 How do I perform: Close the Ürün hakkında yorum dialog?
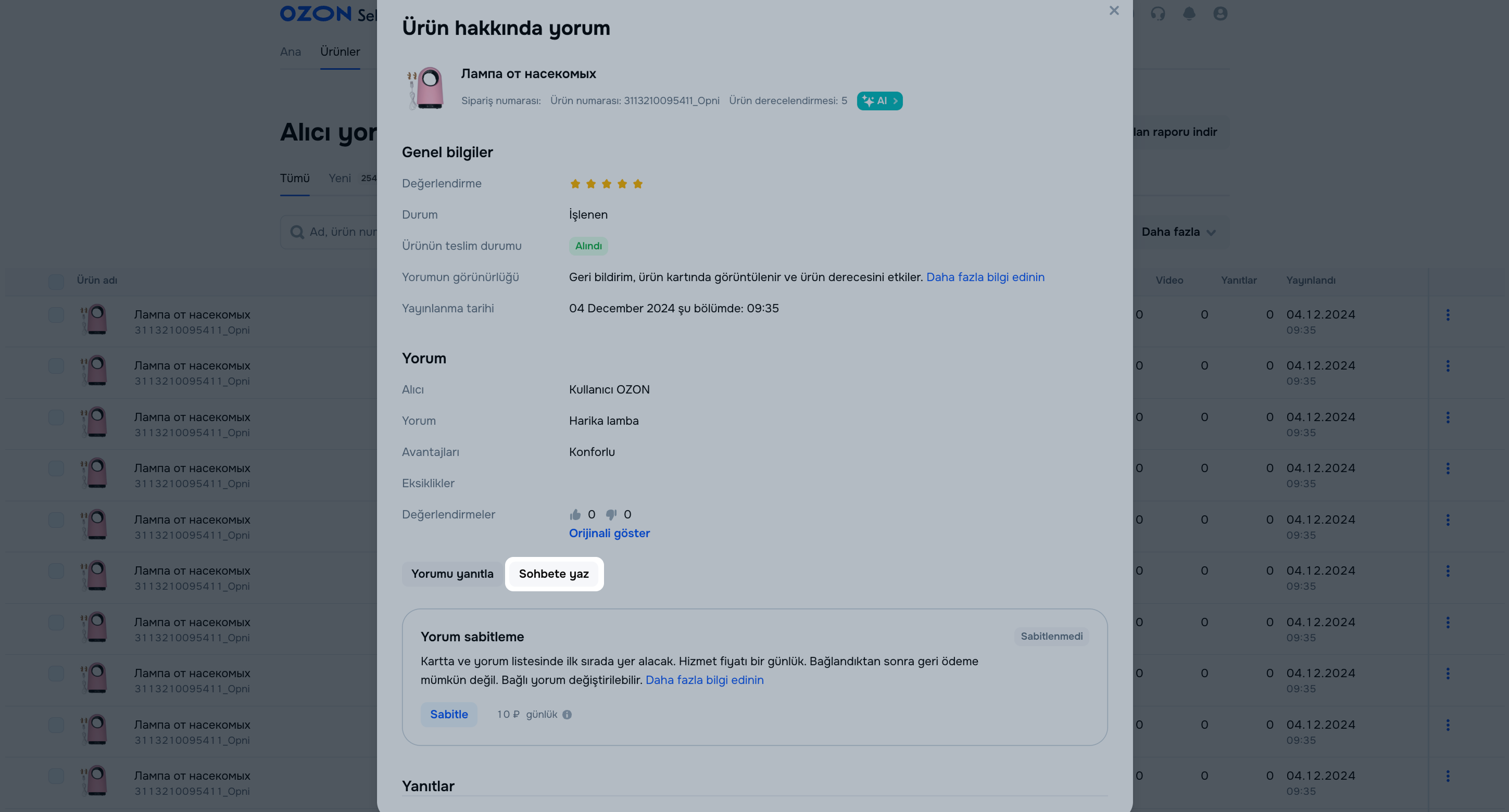pyautogui.click(x=1114, y=10)
